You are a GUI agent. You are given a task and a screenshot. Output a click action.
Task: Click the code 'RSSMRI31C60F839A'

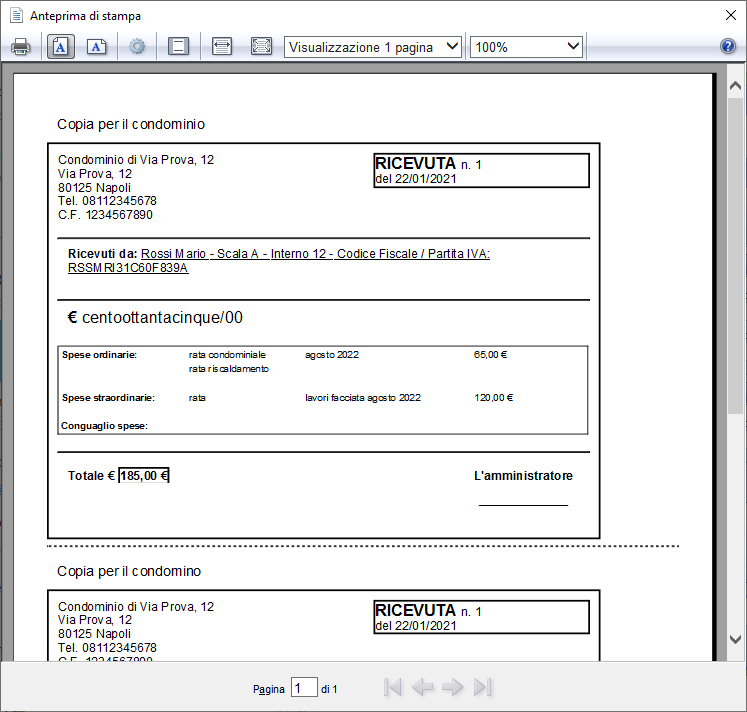[128, 268]
